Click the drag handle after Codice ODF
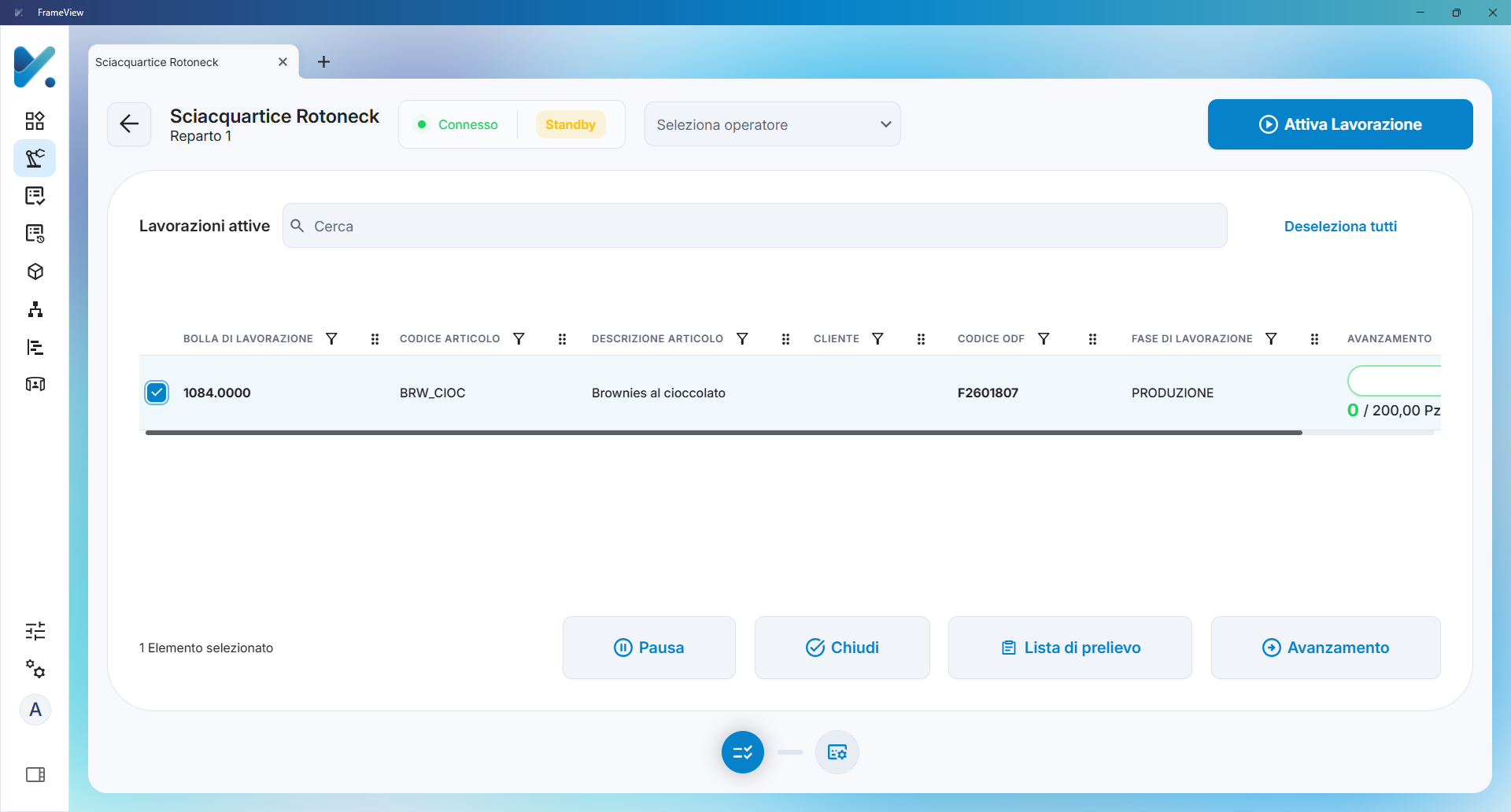This screenshot has height=812, width=1511. [x=1092, y=339]
